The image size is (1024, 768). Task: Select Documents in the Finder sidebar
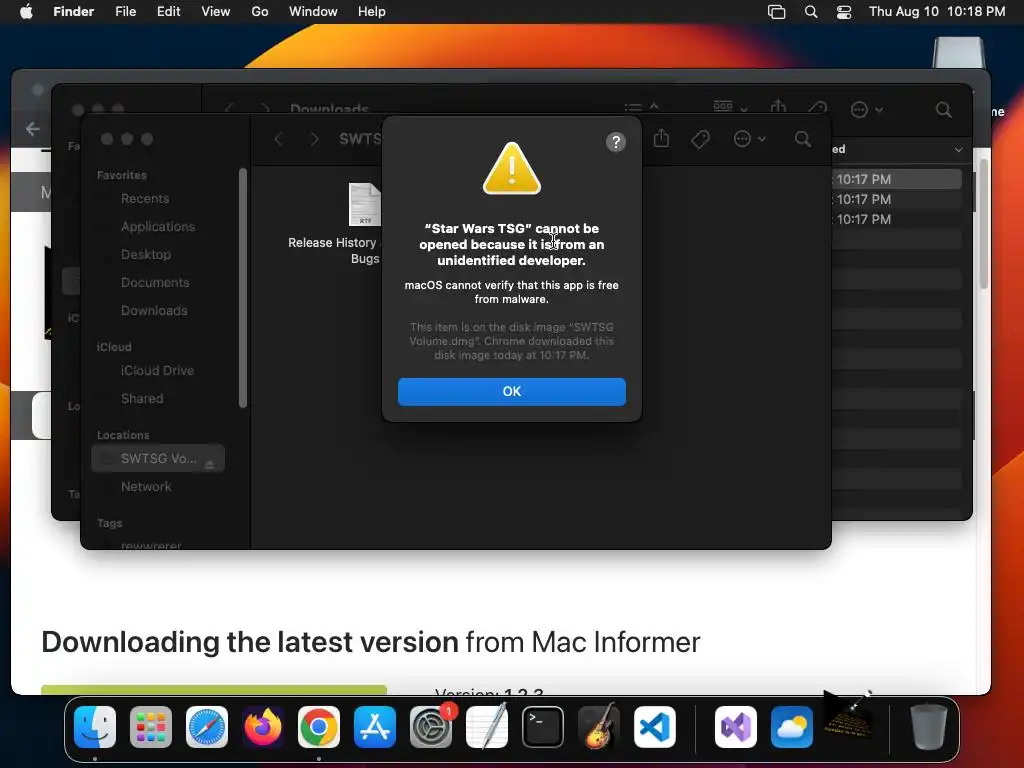(x=155, y=283)
